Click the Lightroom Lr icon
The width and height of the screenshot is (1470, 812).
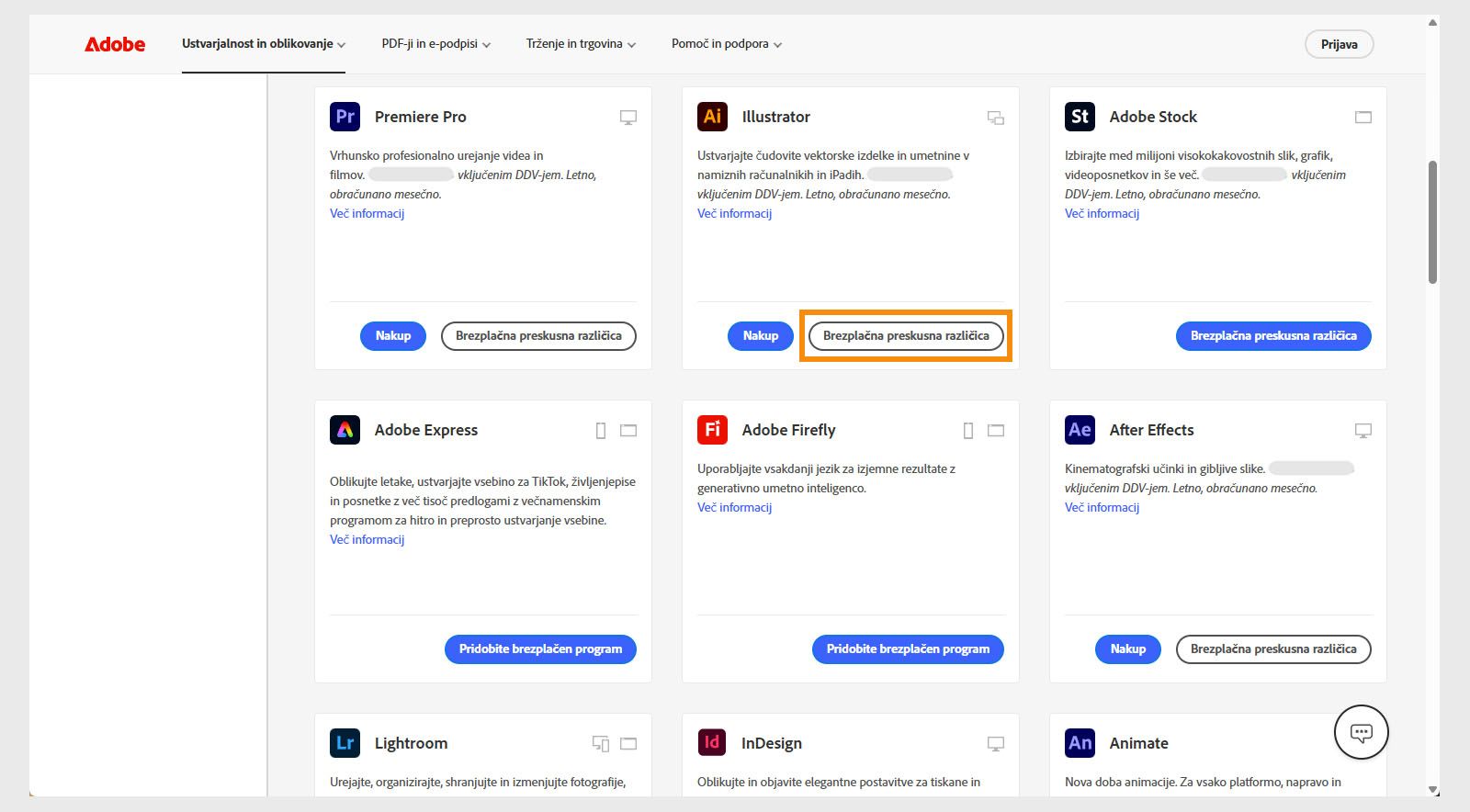point(345,743)
